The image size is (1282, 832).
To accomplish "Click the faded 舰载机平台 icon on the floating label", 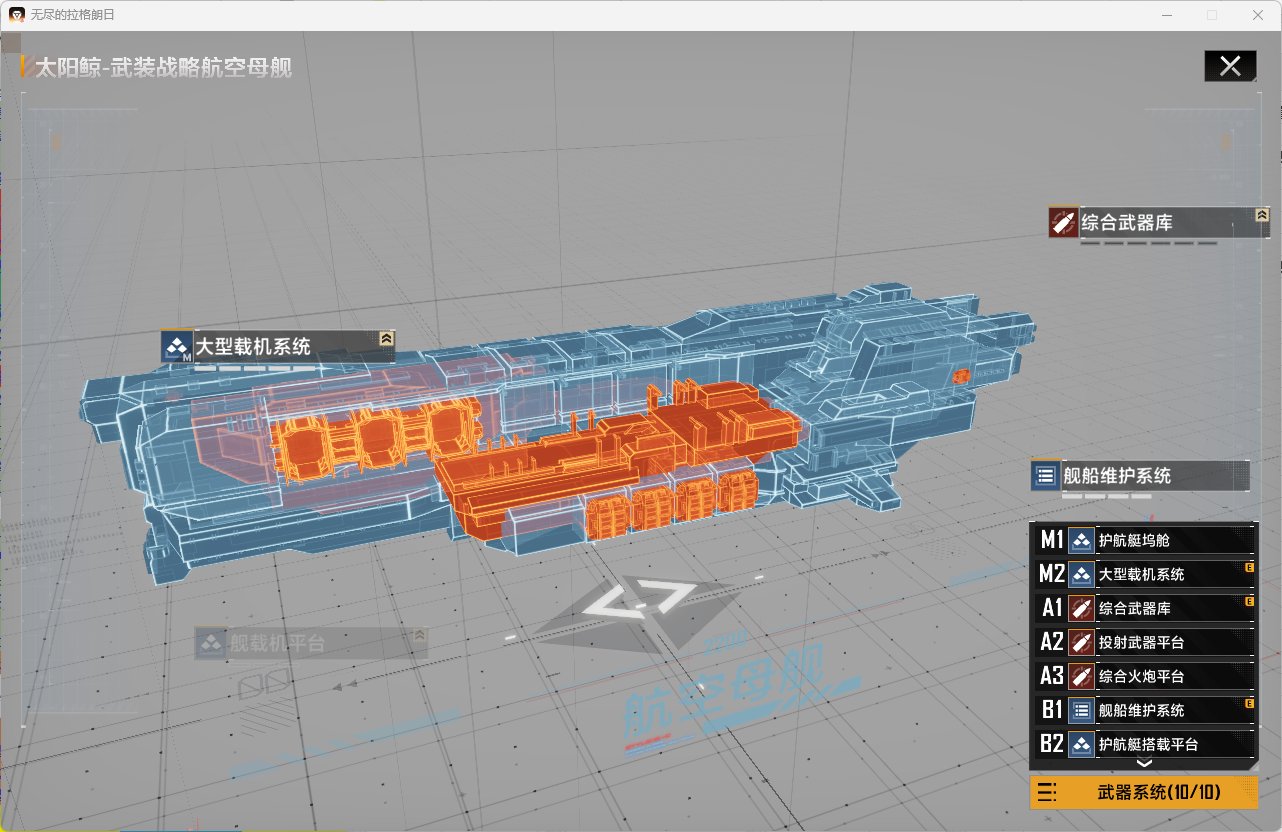I will point(210,644).
